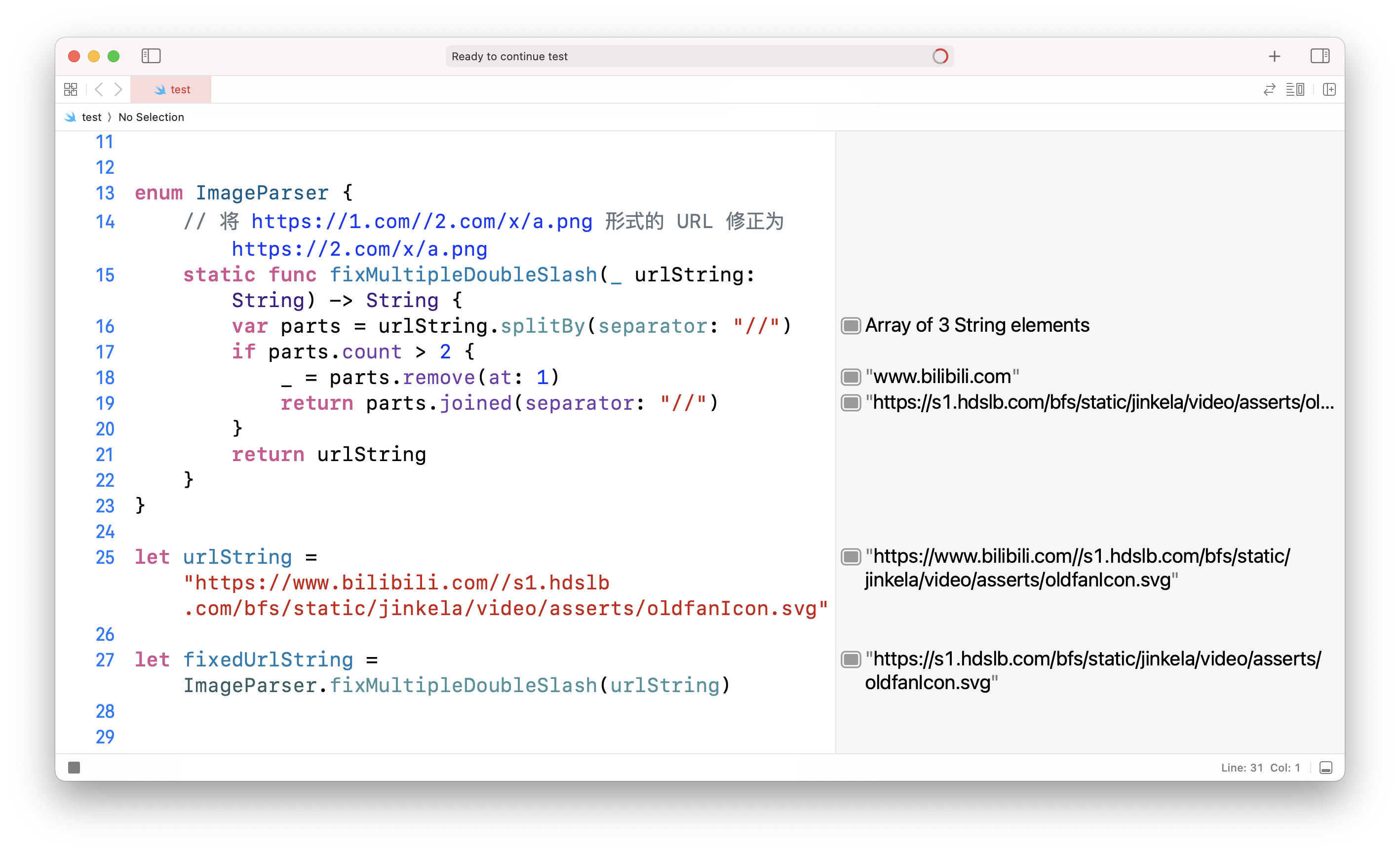The width and height of the screenshot is (1400, 854).
Task: Click the plus library button
Action: 1275,56
